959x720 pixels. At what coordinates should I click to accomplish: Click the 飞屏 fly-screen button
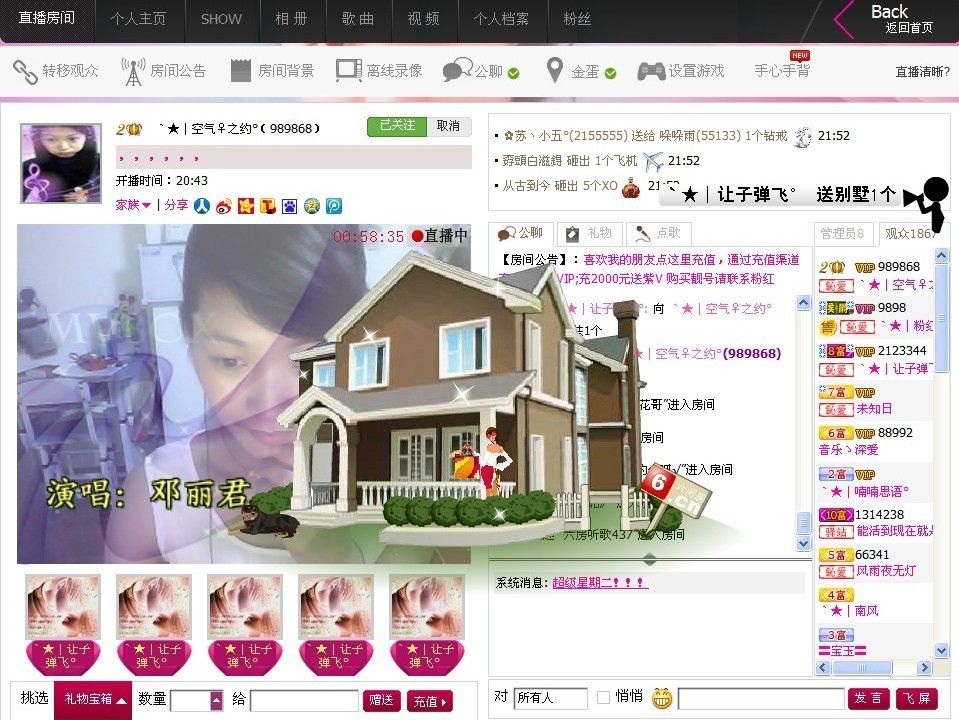[x=917, y=699]
